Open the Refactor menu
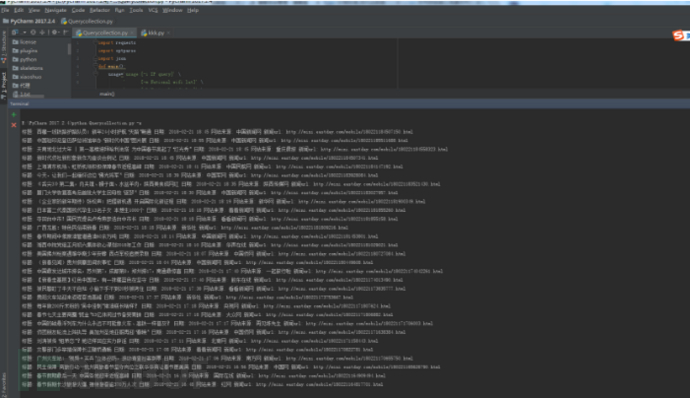The width and height of the screenshot is (690, 398). point(99,10)
